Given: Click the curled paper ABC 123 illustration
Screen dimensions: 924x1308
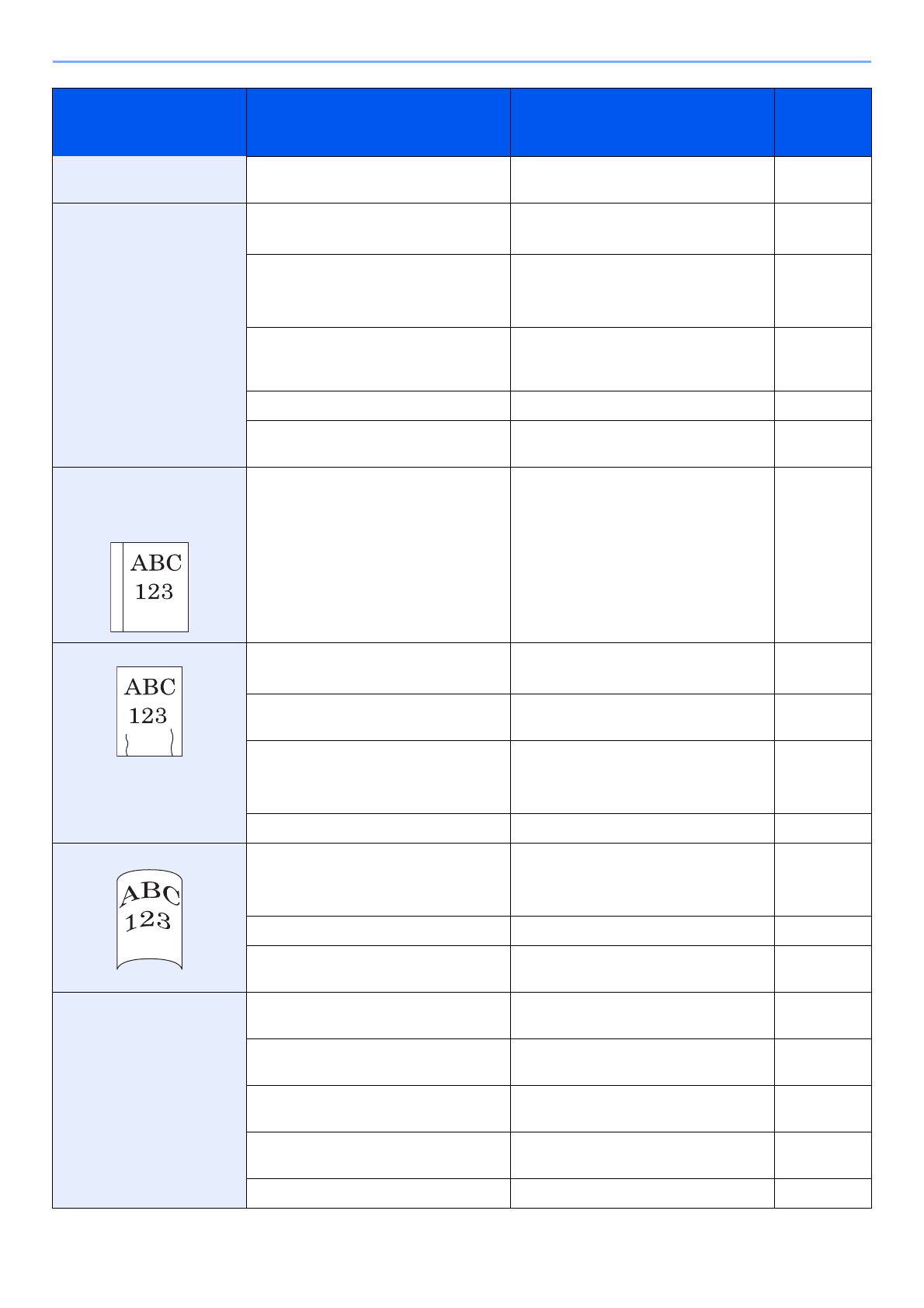Looking at the screenshot, I should [x=150, y=922].
